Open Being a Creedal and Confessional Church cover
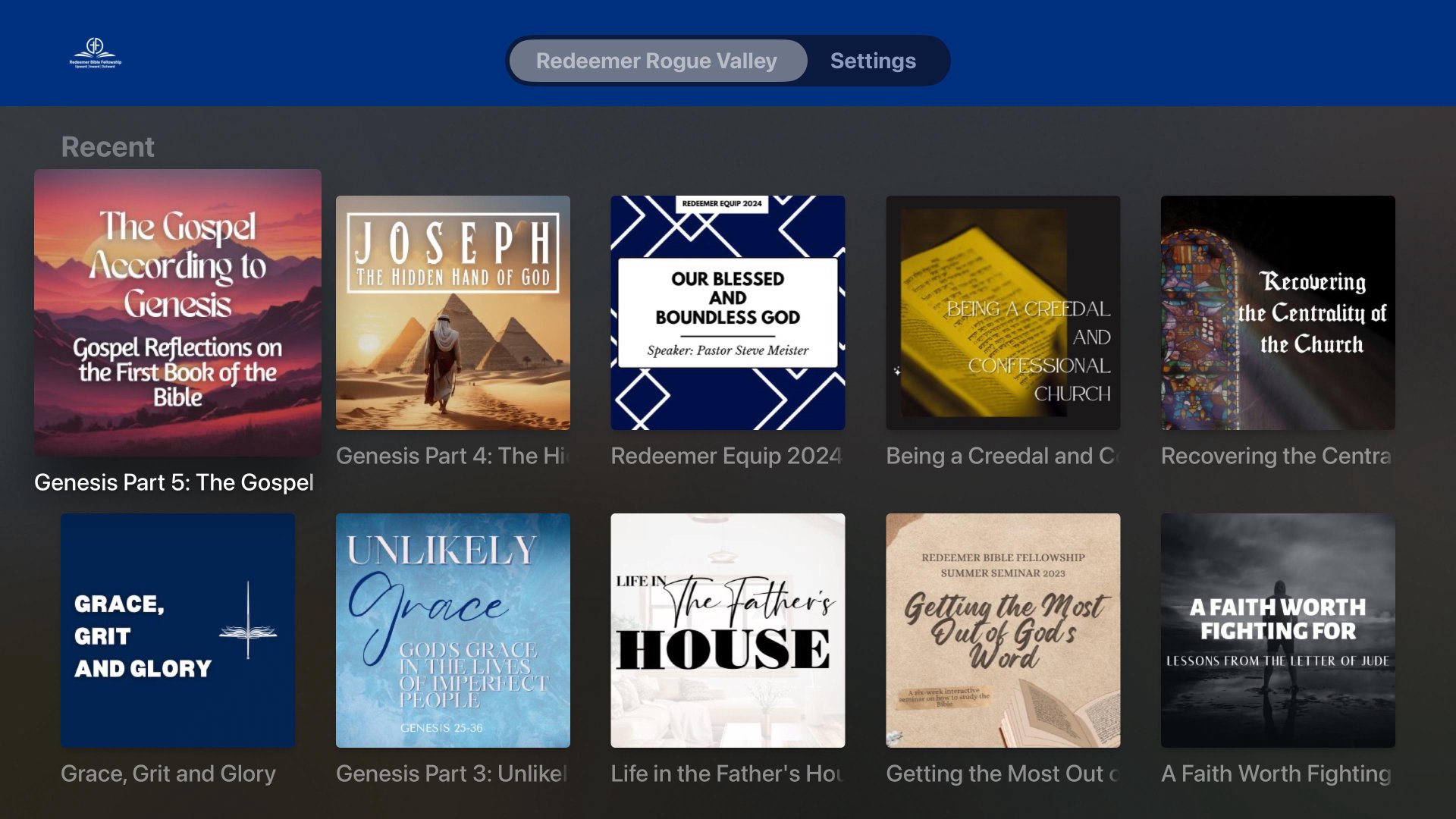1456x819 pixels. 1003,312
